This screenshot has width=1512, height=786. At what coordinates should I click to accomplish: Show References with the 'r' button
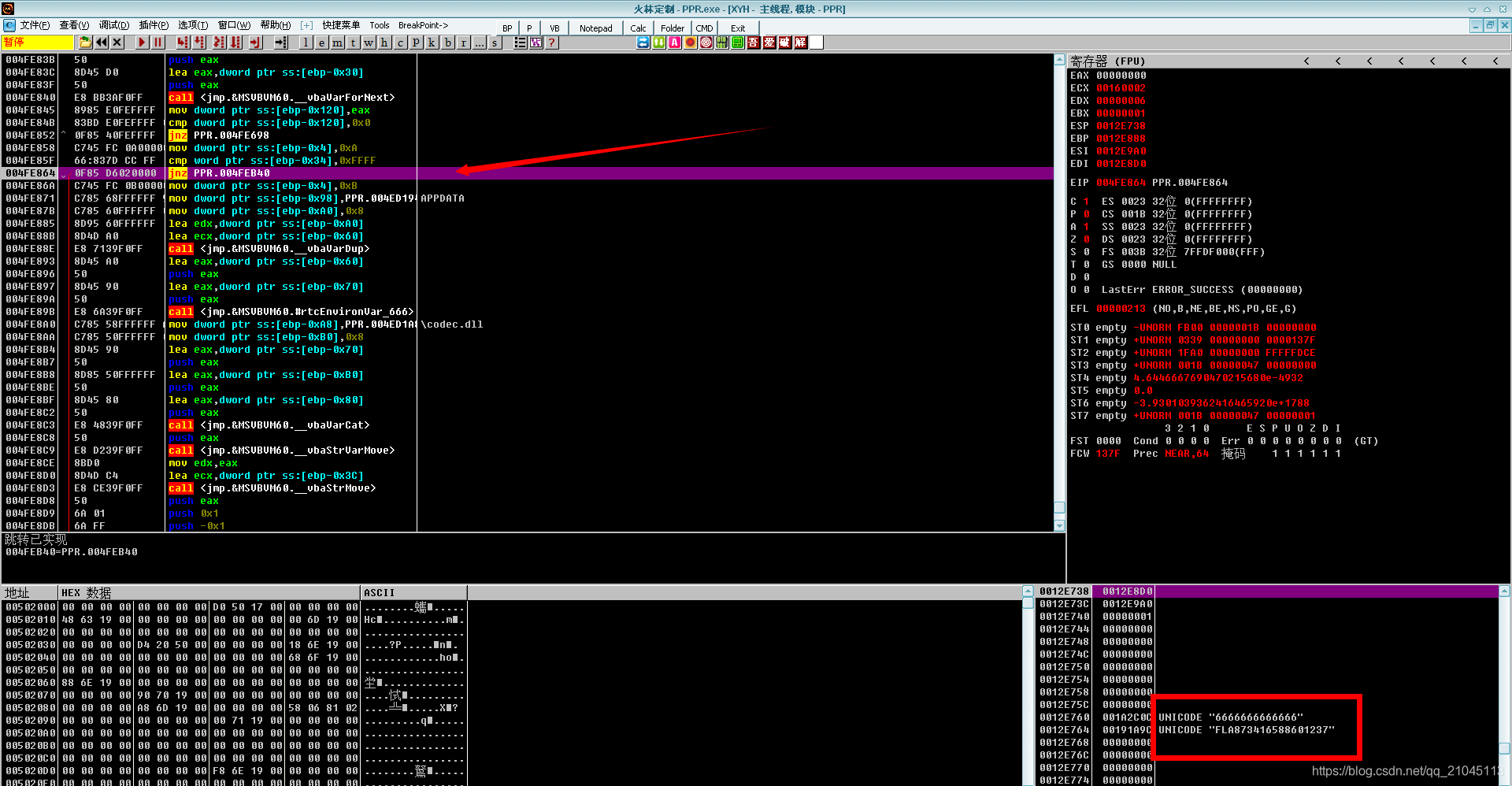click(x=463, y=43)
